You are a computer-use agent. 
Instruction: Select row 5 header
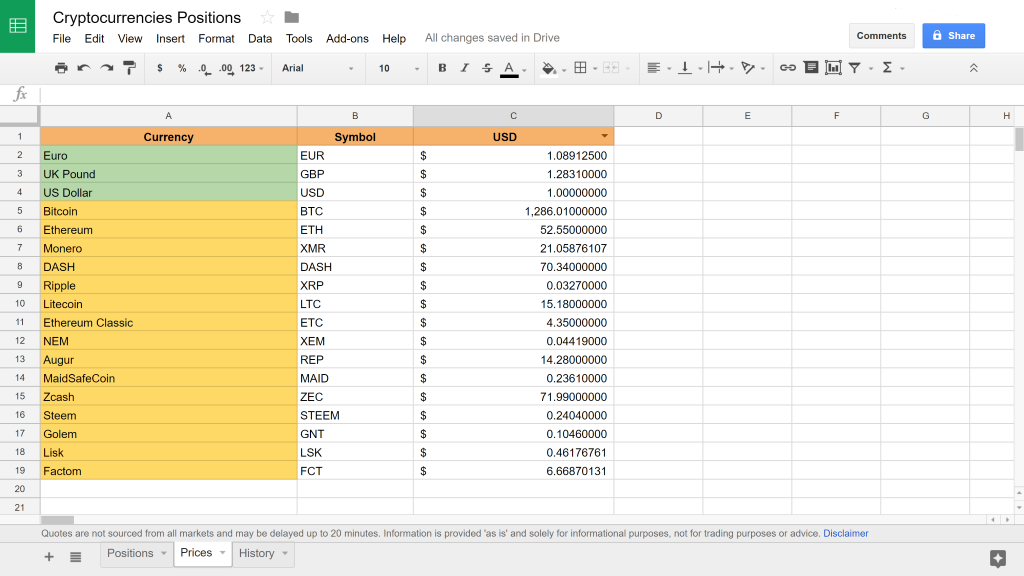point(20,211)
